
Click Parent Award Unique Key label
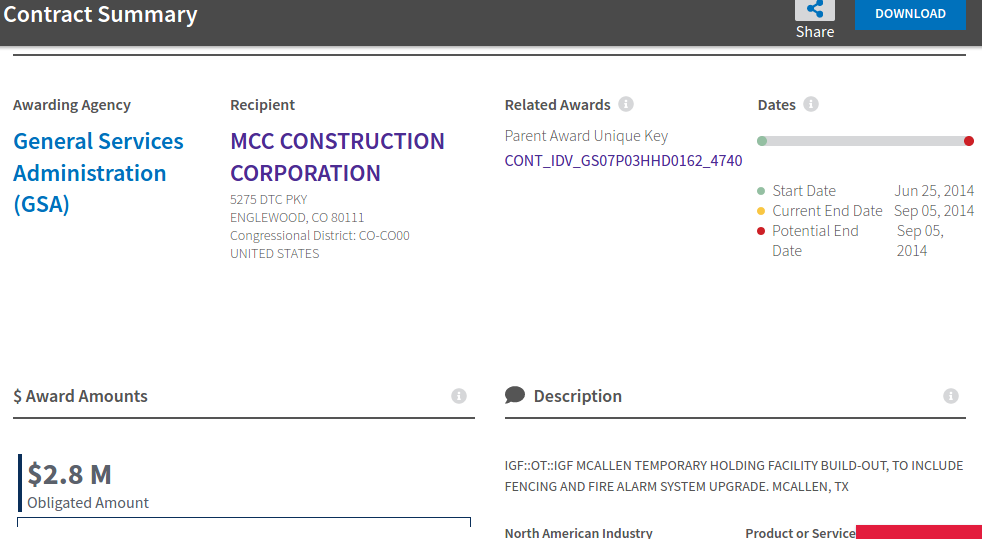pos(586,136)
